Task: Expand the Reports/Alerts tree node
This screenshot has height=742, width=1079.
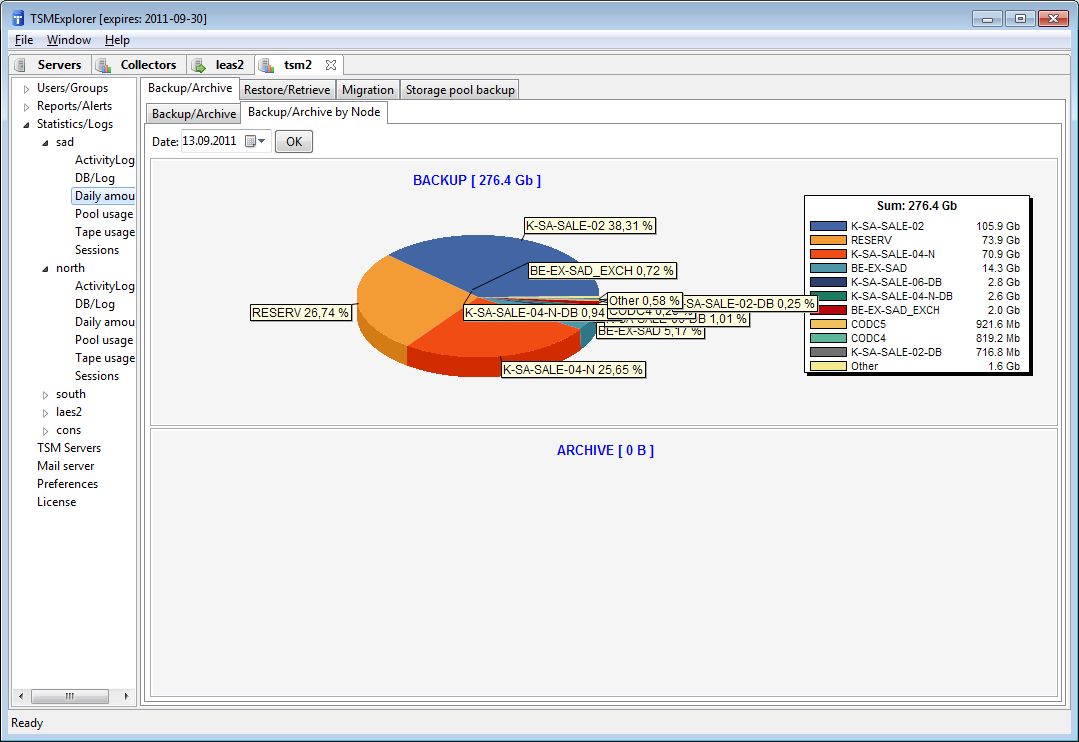Action: coord(26,107)
